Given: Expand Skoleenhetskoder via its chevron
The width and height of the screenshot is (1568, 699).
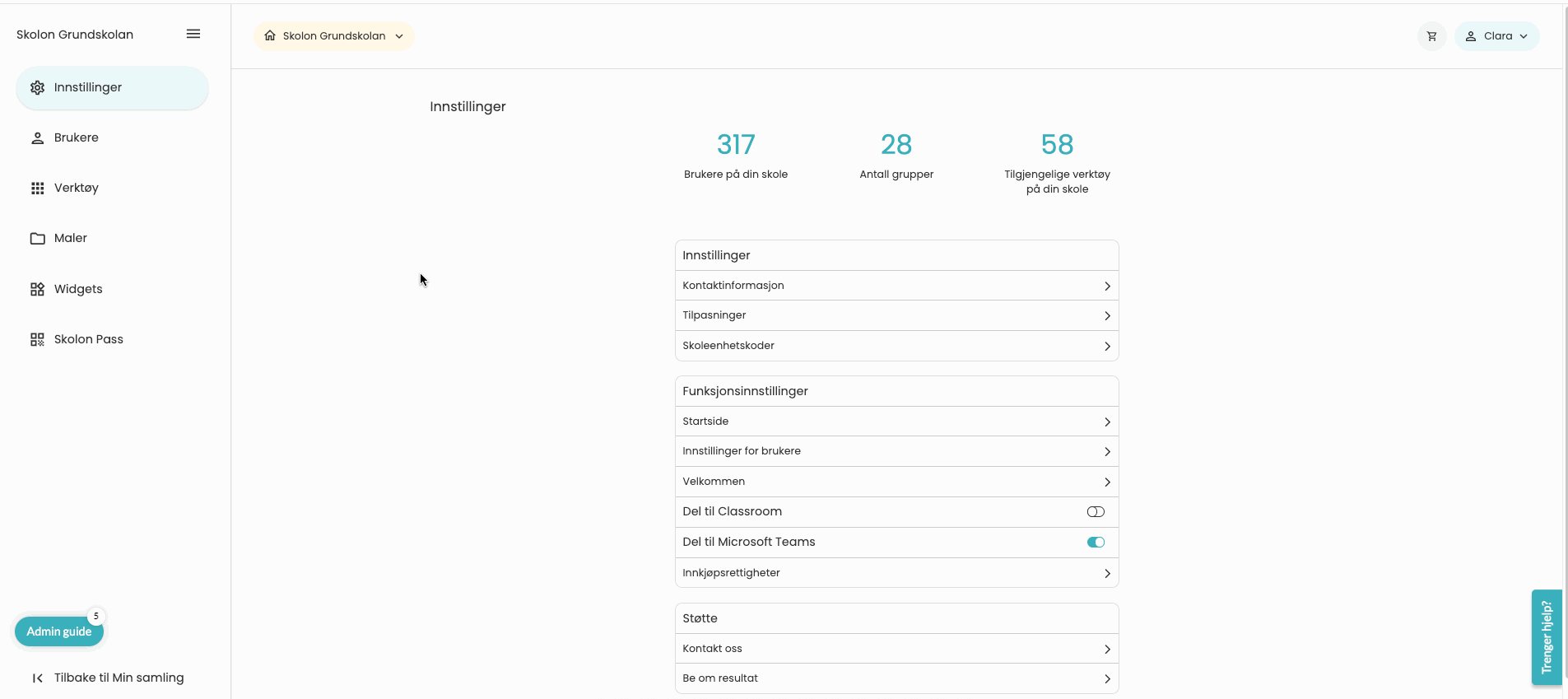Looking at the screenshot, I should pyautogui.click(x=1107, y=347).
